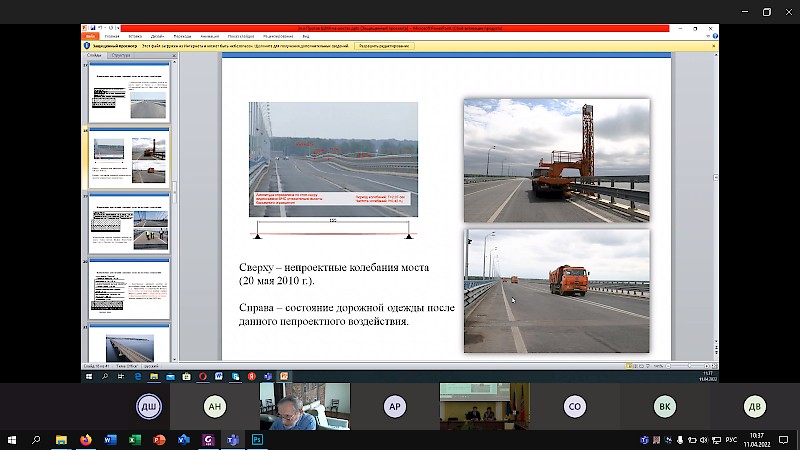Select the АН participant avatar

pyautogui.click(x=214, y=406)
